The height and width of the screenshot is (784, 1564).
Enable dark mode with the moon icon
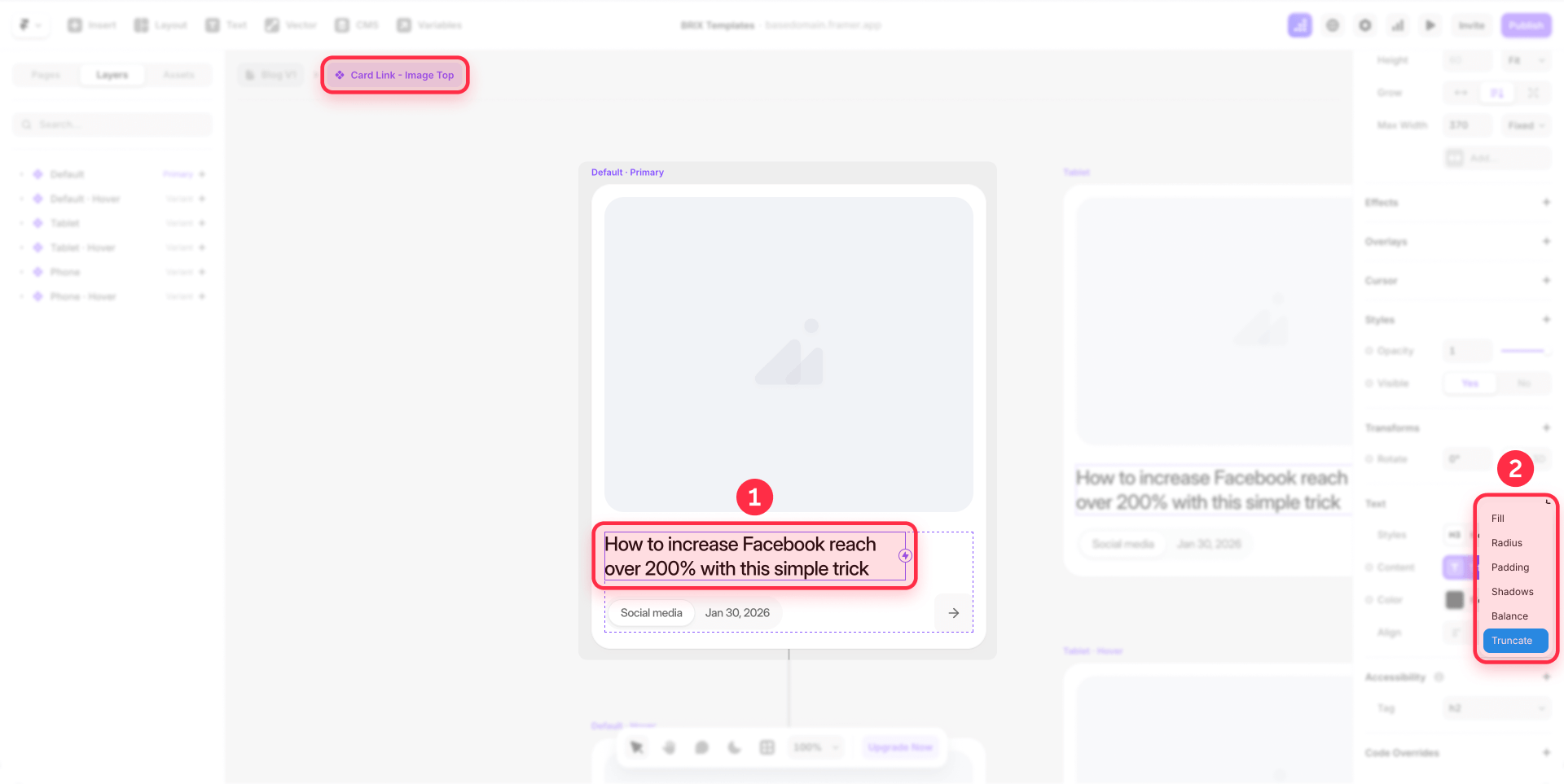coord(734,747)
